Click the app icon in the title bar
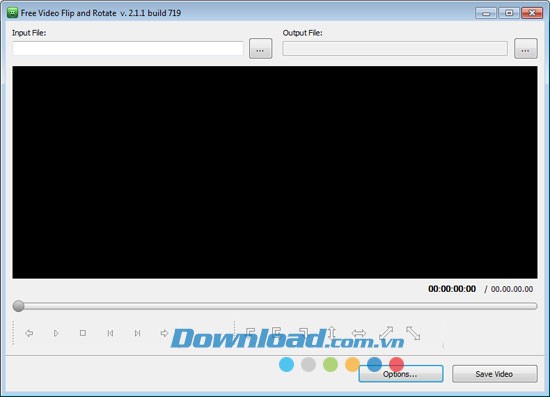Image resolution: width=550 pixels, height=397 pixels. (x=12, y=13)
